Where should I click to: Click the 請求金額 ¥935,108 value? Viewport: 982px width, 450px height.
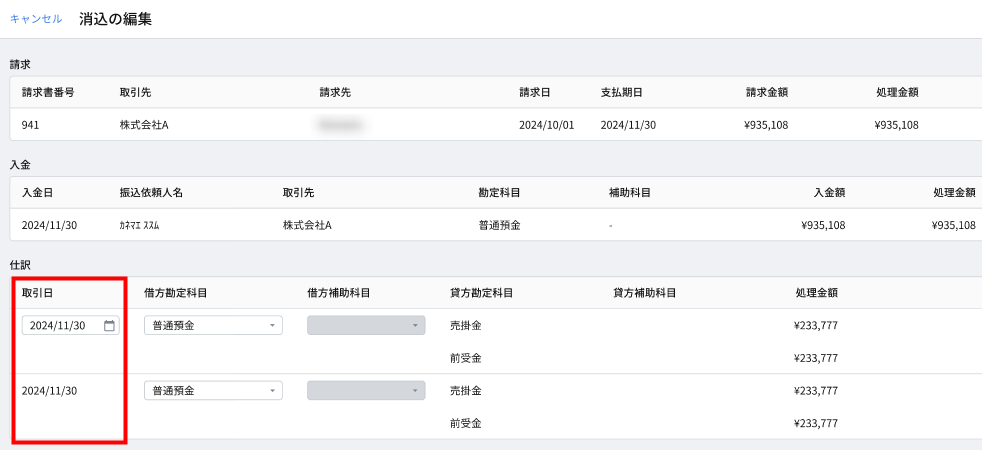point(763,125)
